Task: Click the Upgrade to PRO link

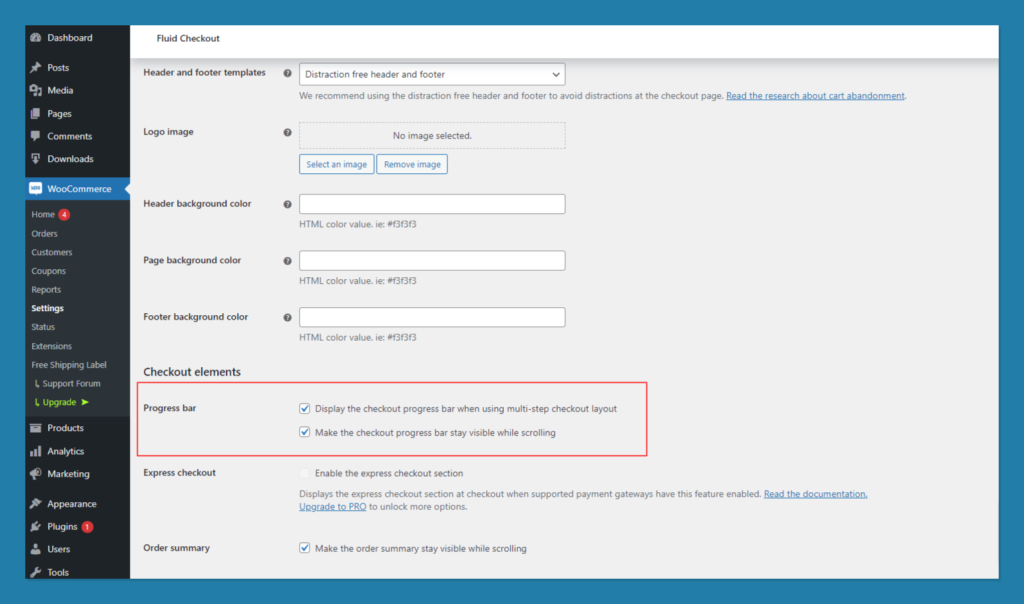Action: [x=332, y=507]
